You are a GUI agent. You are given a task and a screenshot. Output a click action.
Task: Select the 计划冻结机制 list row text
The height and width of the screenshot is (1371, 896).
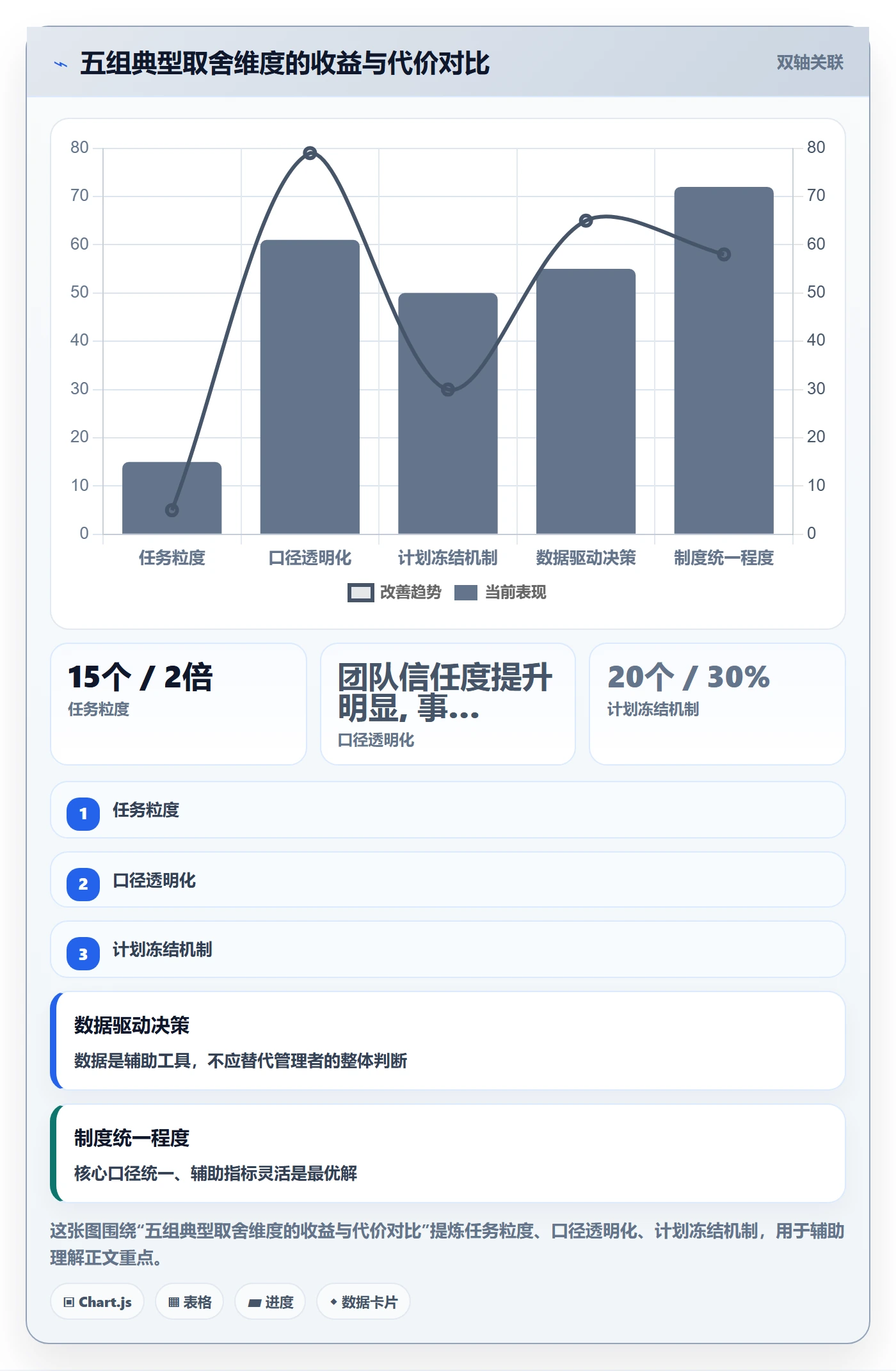point(163,949)
